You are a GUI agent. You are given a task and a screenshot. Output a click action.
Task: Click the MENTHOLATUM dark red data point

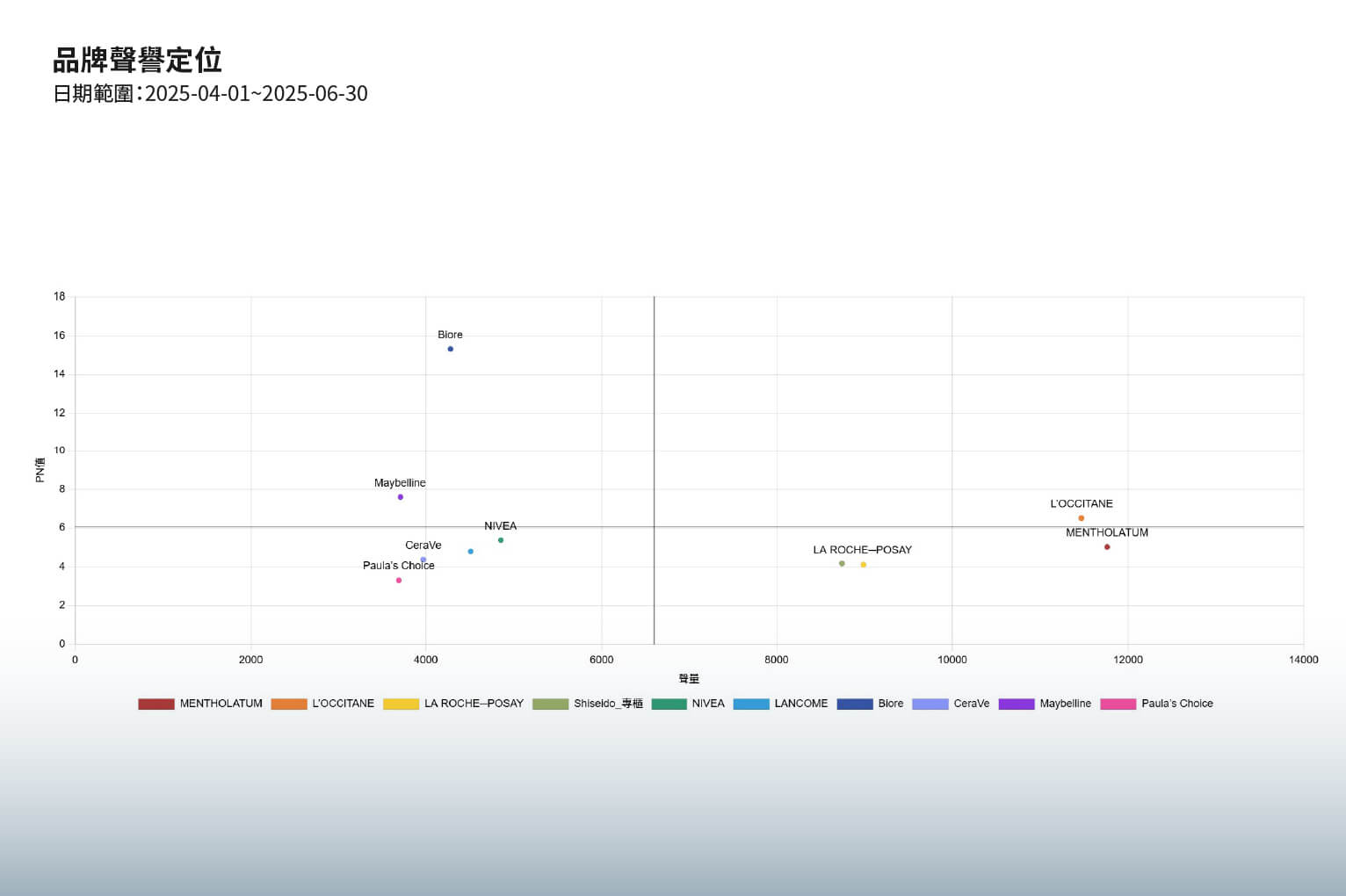[1107, 547]
